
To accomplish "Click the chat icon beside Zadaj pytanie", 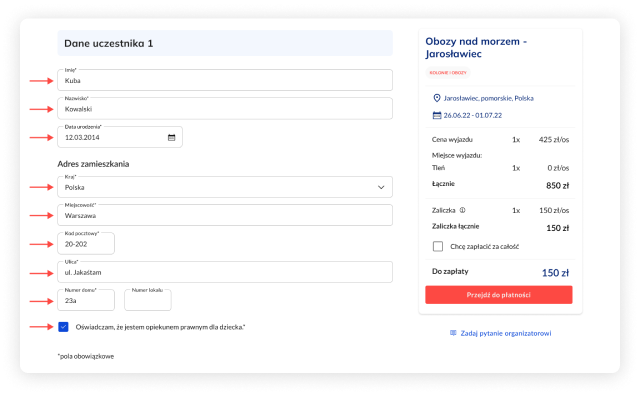I will click(x=453, y=333).
